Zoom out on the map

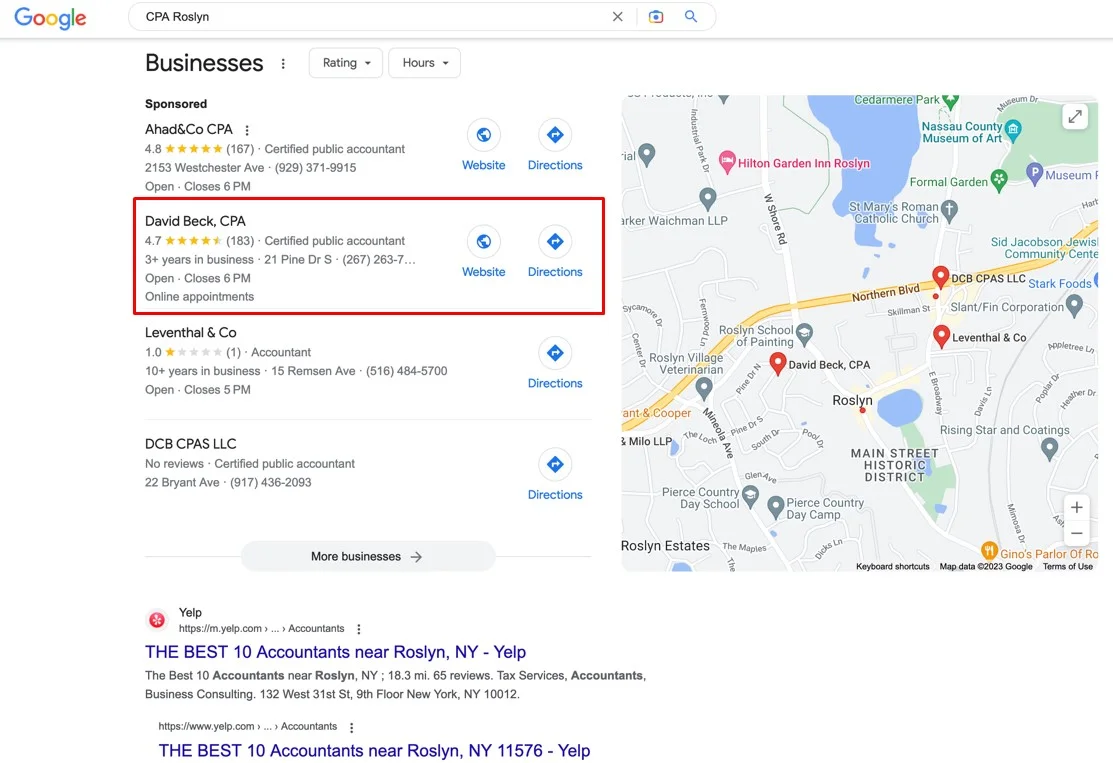(x=1075, y=533)
